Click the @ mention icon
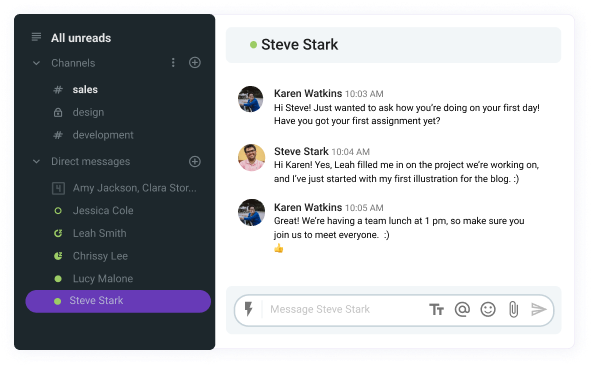This screenshot has width=592, height=367. [x=462, y=309]
